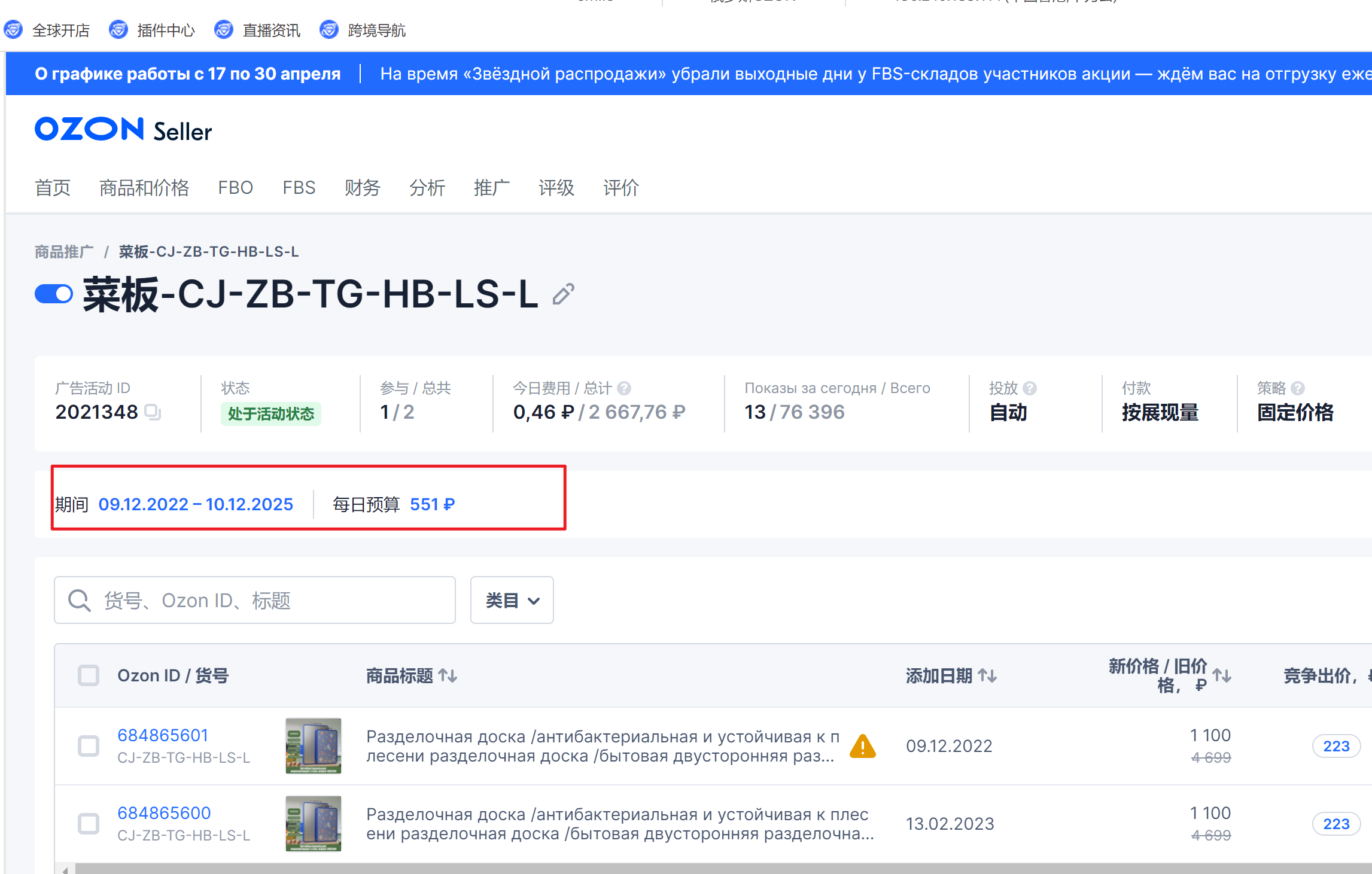
Task: Sort by 添加日期 using arrows icon
Action: (x=987, y=675)
